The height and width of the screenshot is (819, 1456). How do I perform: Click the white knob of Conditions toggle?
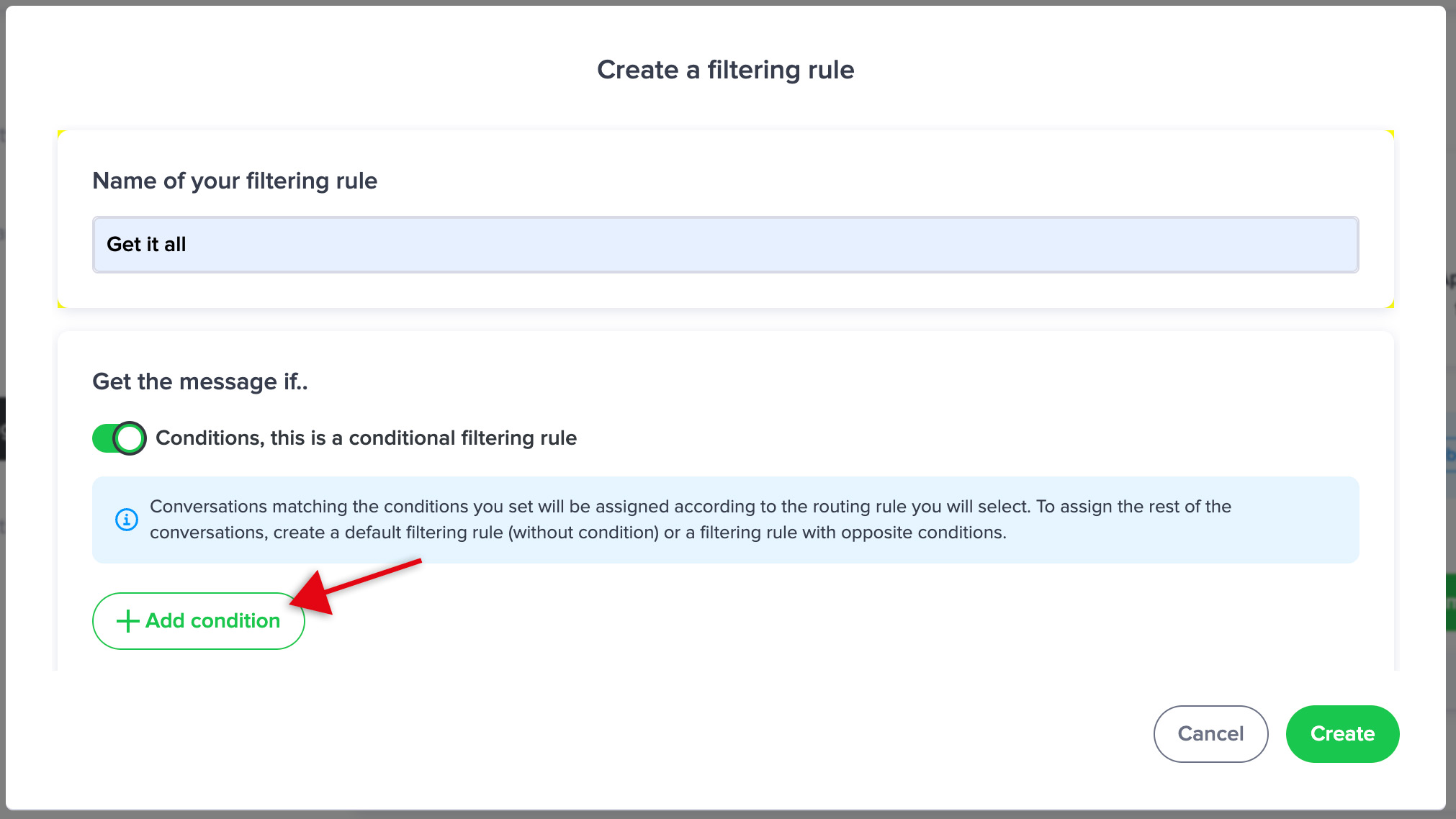coord(130,438)
